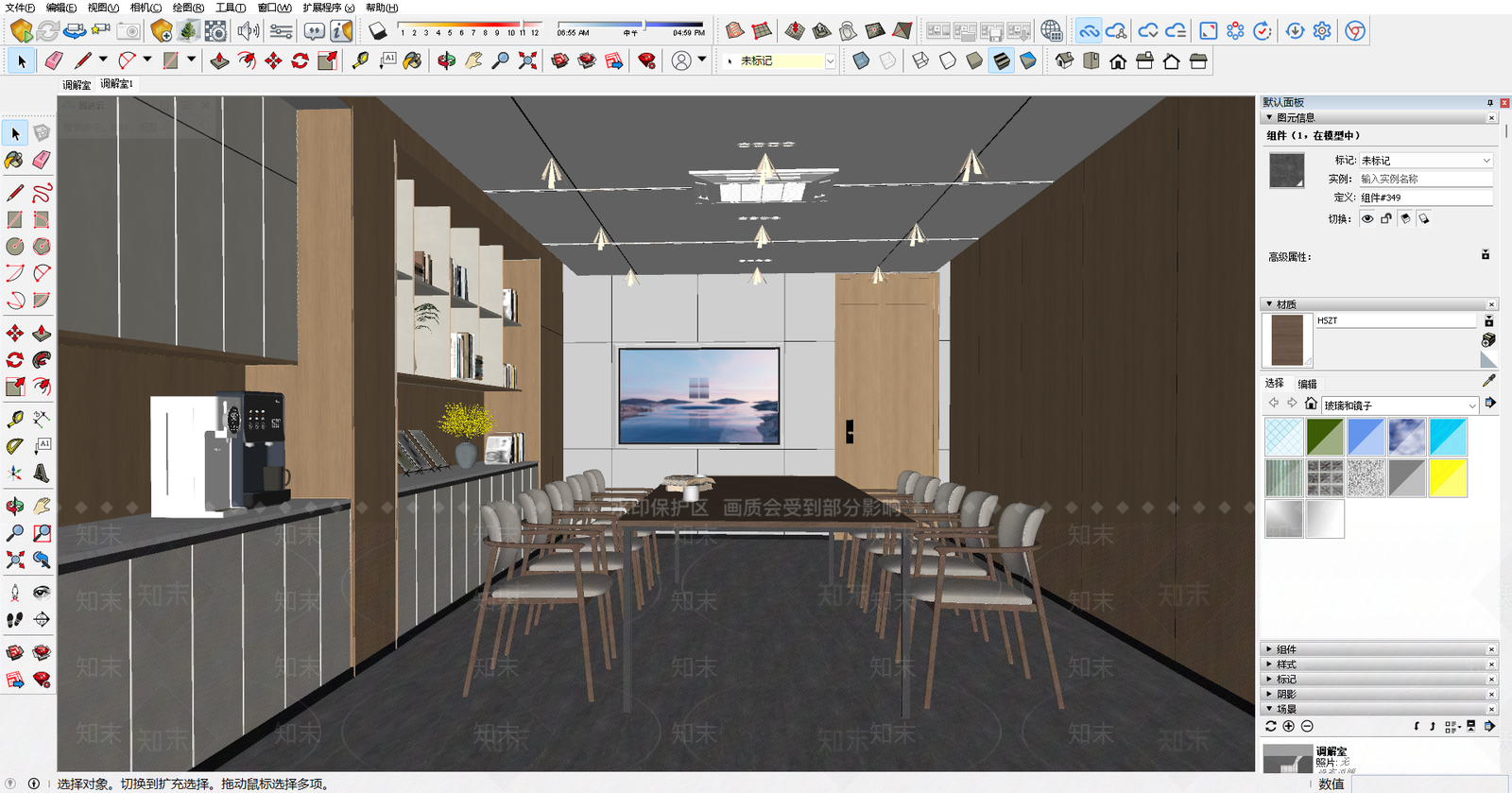Viewport: 1512px width, 793px height.
Task: Toggle the cast shadows icon in entity info
Action: coord(1424,218)
